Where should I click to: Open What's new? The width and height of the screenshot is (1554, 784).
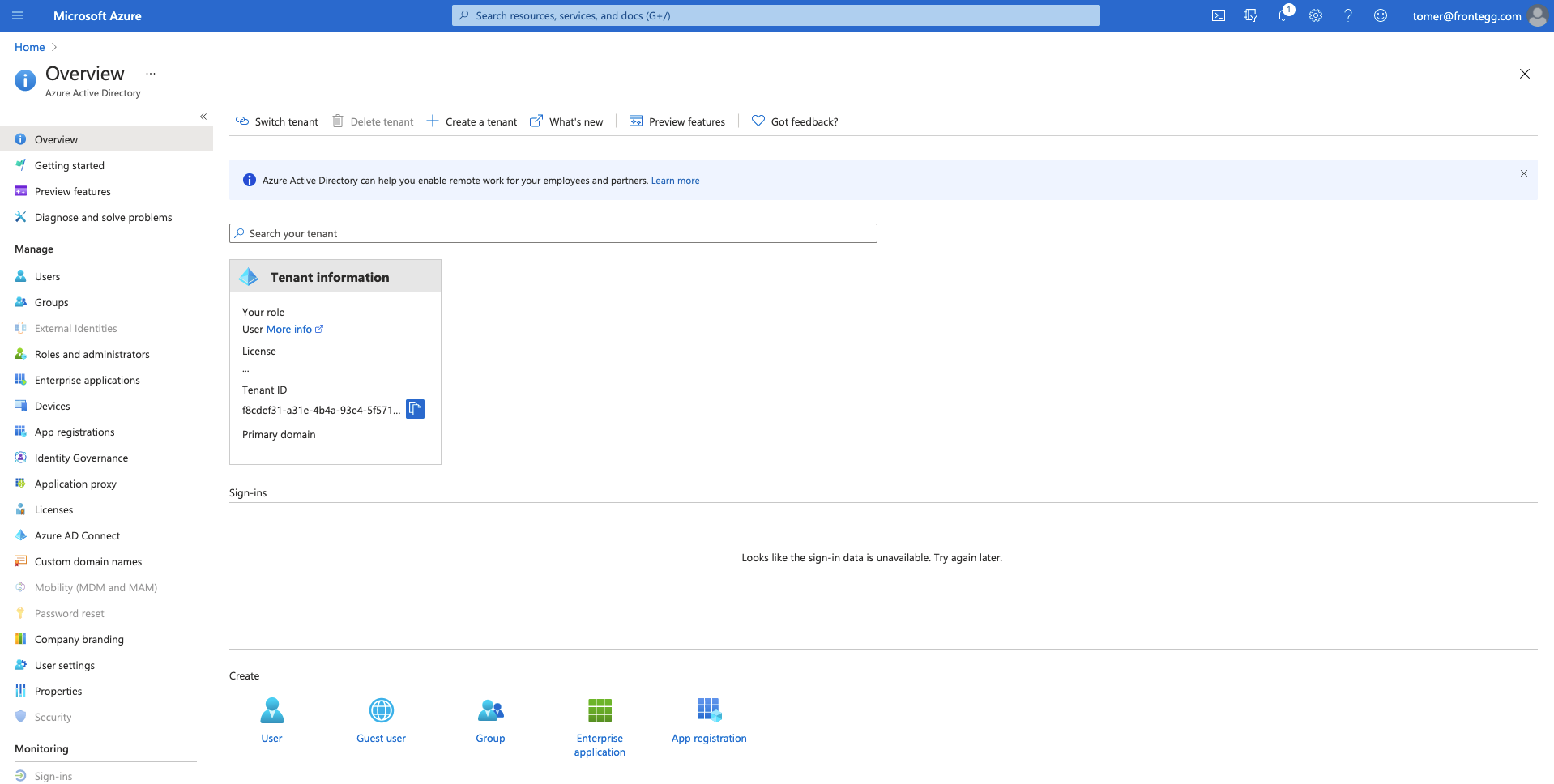click(566, 121)
